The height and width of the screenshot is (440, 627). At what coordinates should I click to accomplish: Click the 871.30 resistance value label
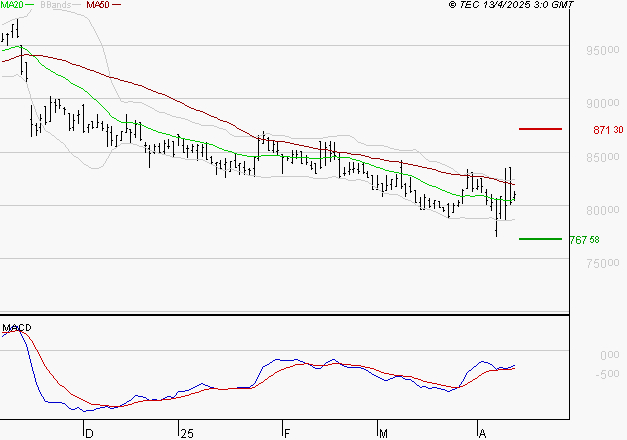[608, 130]
